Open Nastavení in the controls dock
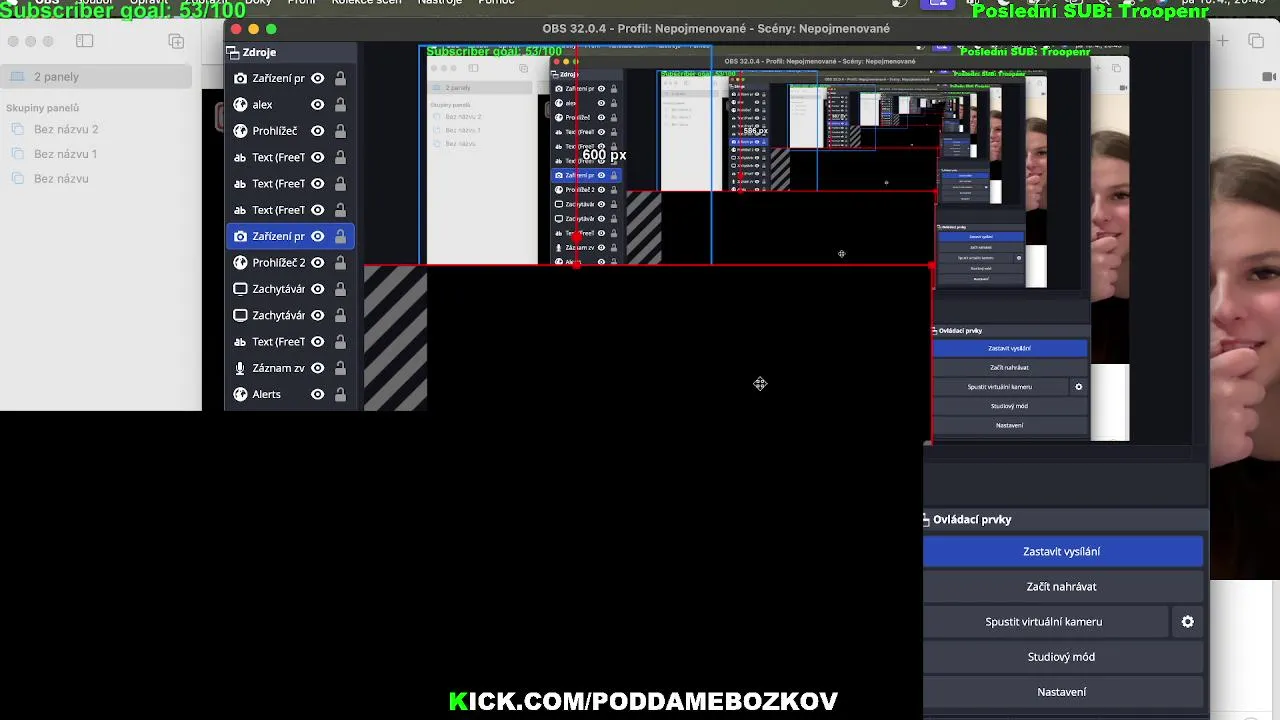 click(1062, 692)
